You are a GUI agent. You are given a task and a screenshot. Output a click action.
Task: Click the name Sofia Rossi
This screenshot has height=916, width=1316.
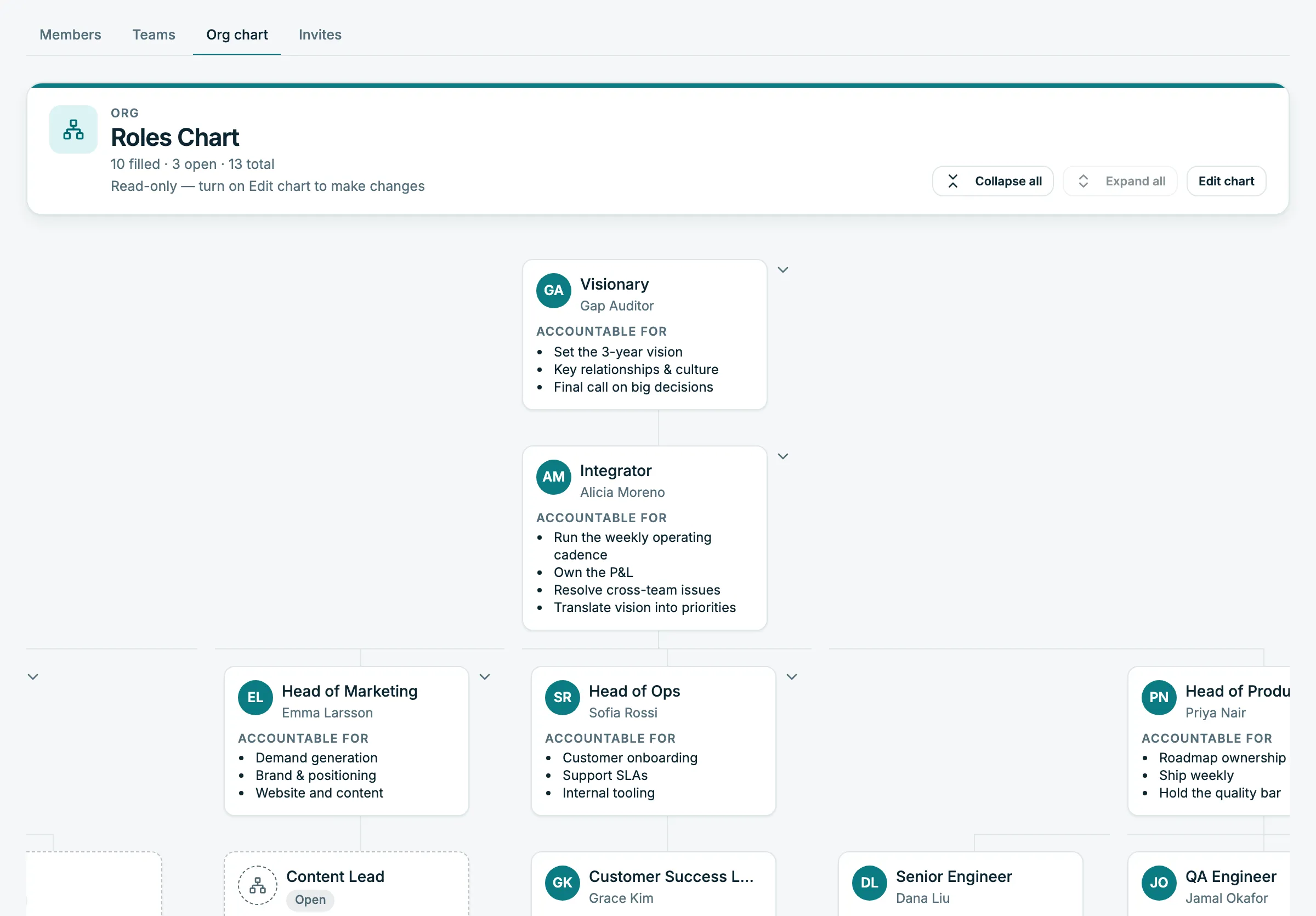click(623, 713)
